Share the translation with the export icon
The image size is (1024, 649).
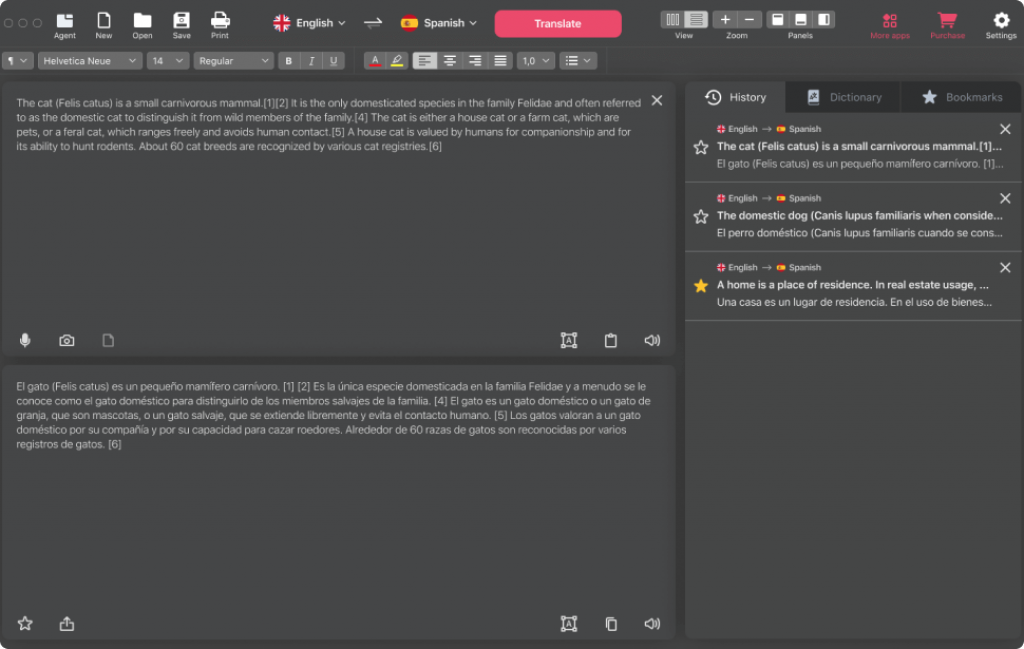point(66,623)
